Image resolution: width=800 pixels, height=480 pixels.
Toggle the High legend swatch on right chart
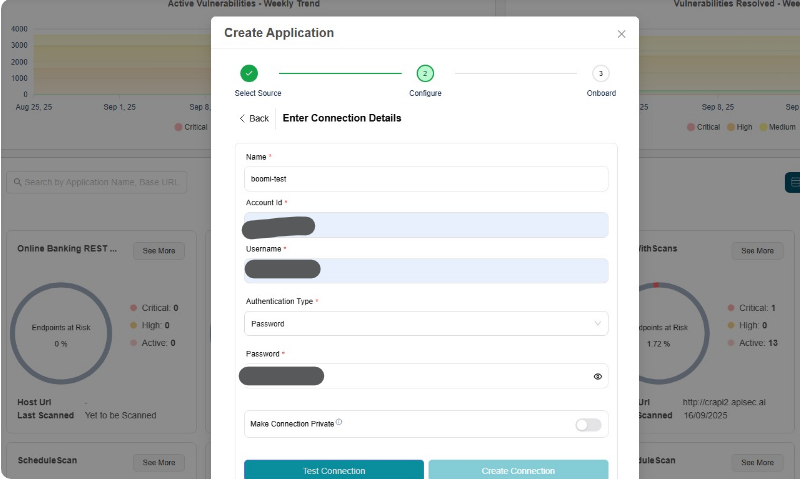coord(732,127)
